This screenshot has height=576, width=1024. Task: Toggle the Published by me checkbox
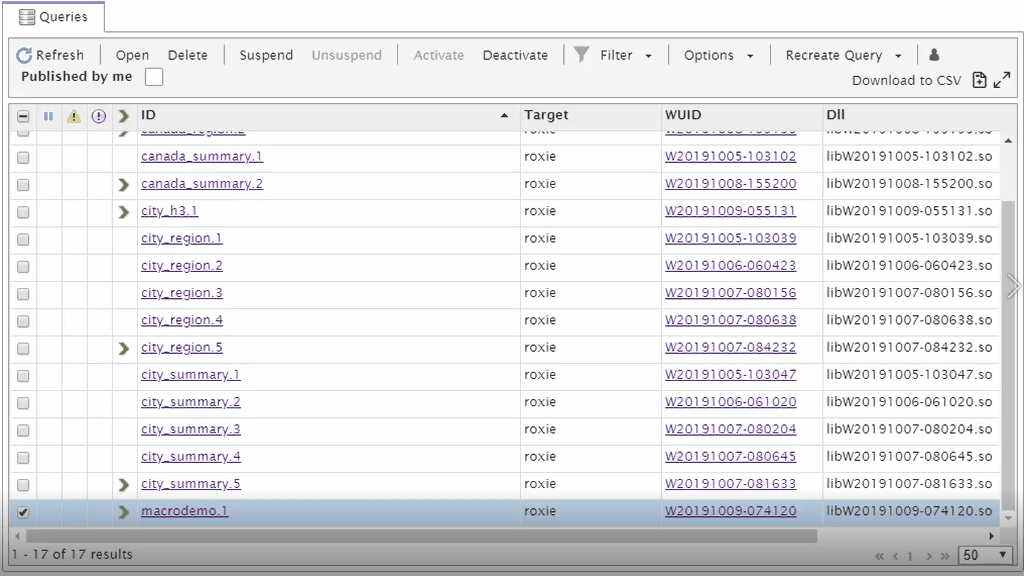coord(154,77)
